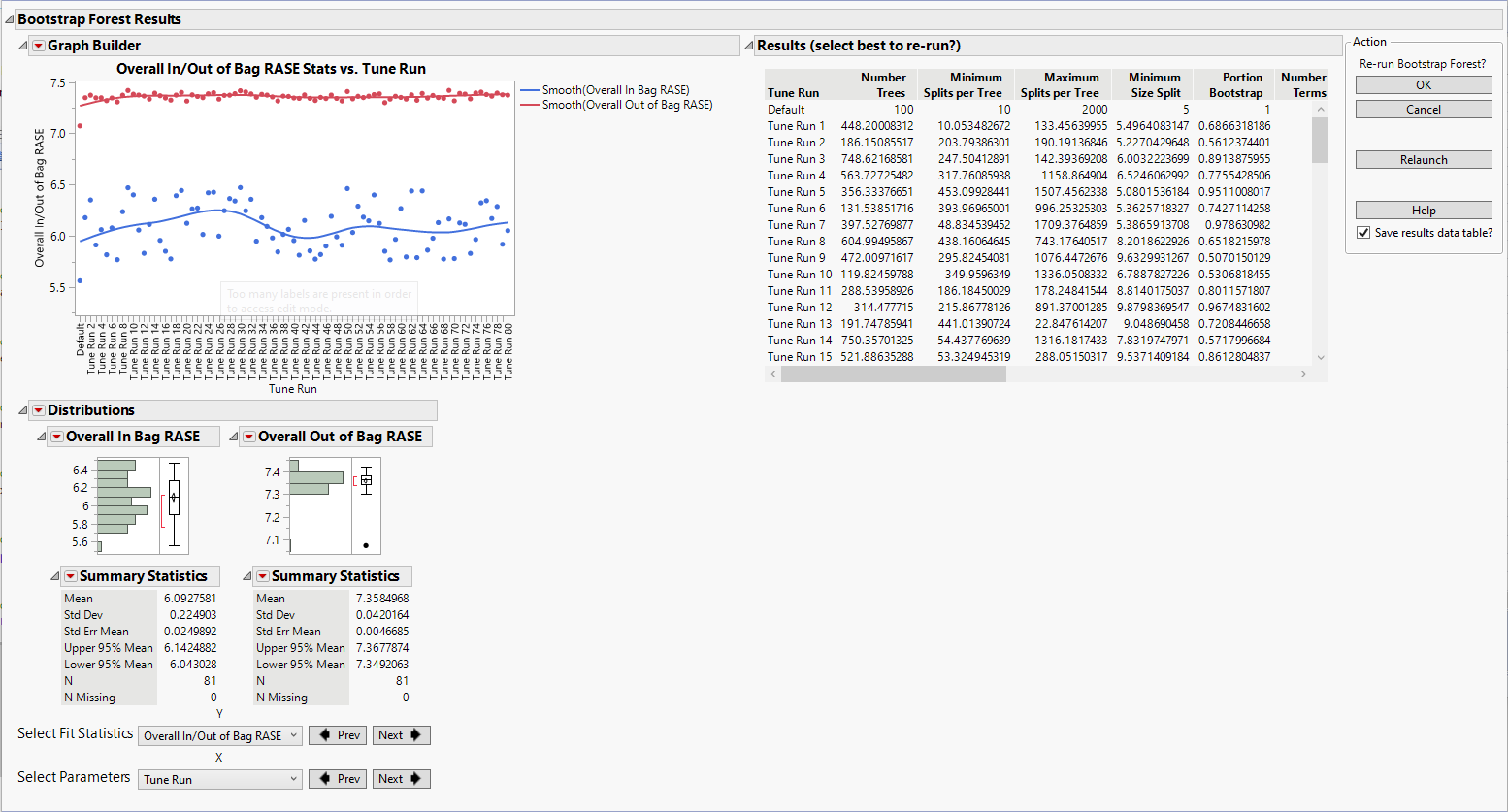Open the Distributions red triangle menu
1508x812 pixels.
(x=38, y=409)
